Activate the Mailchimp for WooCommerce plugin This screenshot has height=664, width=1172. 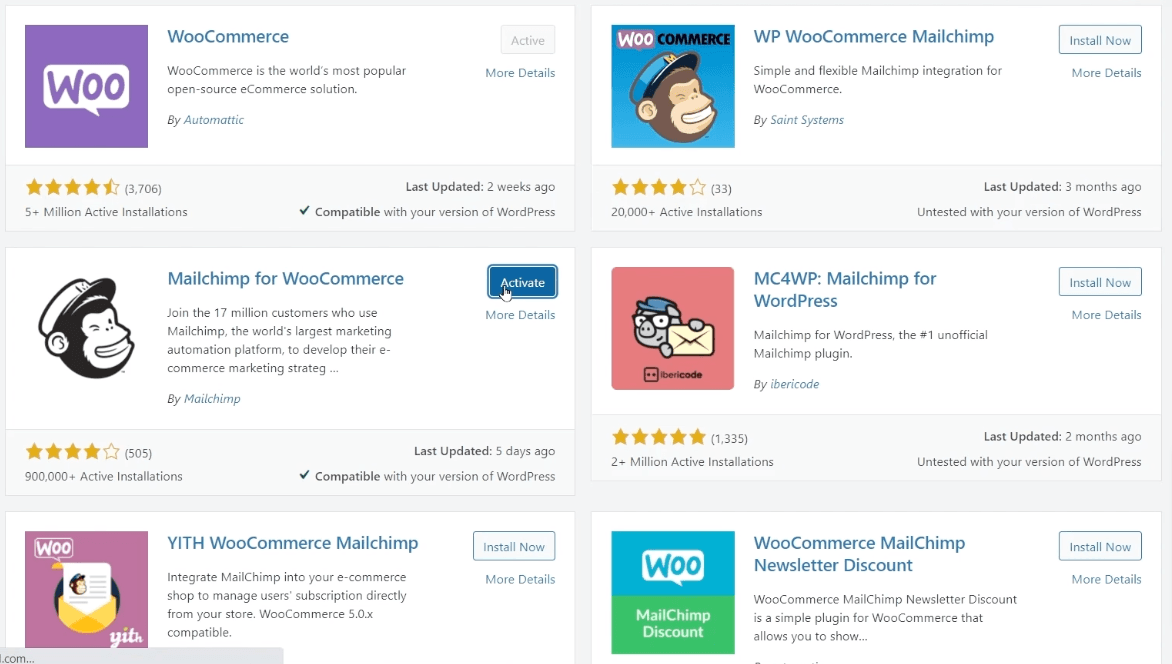point(522,281)
